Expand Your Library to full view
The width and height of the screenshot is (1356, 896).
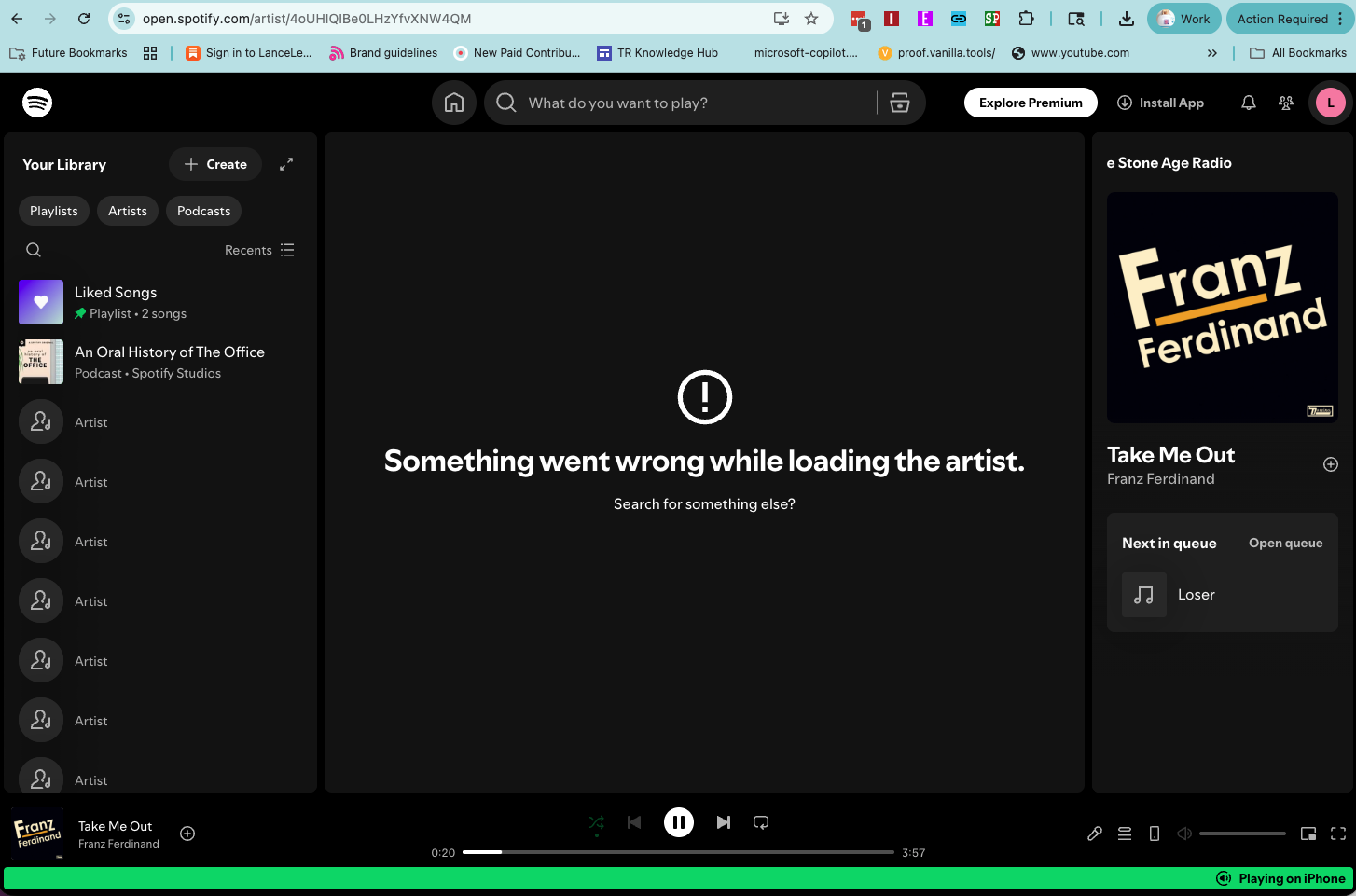click(x=286, y=164)
